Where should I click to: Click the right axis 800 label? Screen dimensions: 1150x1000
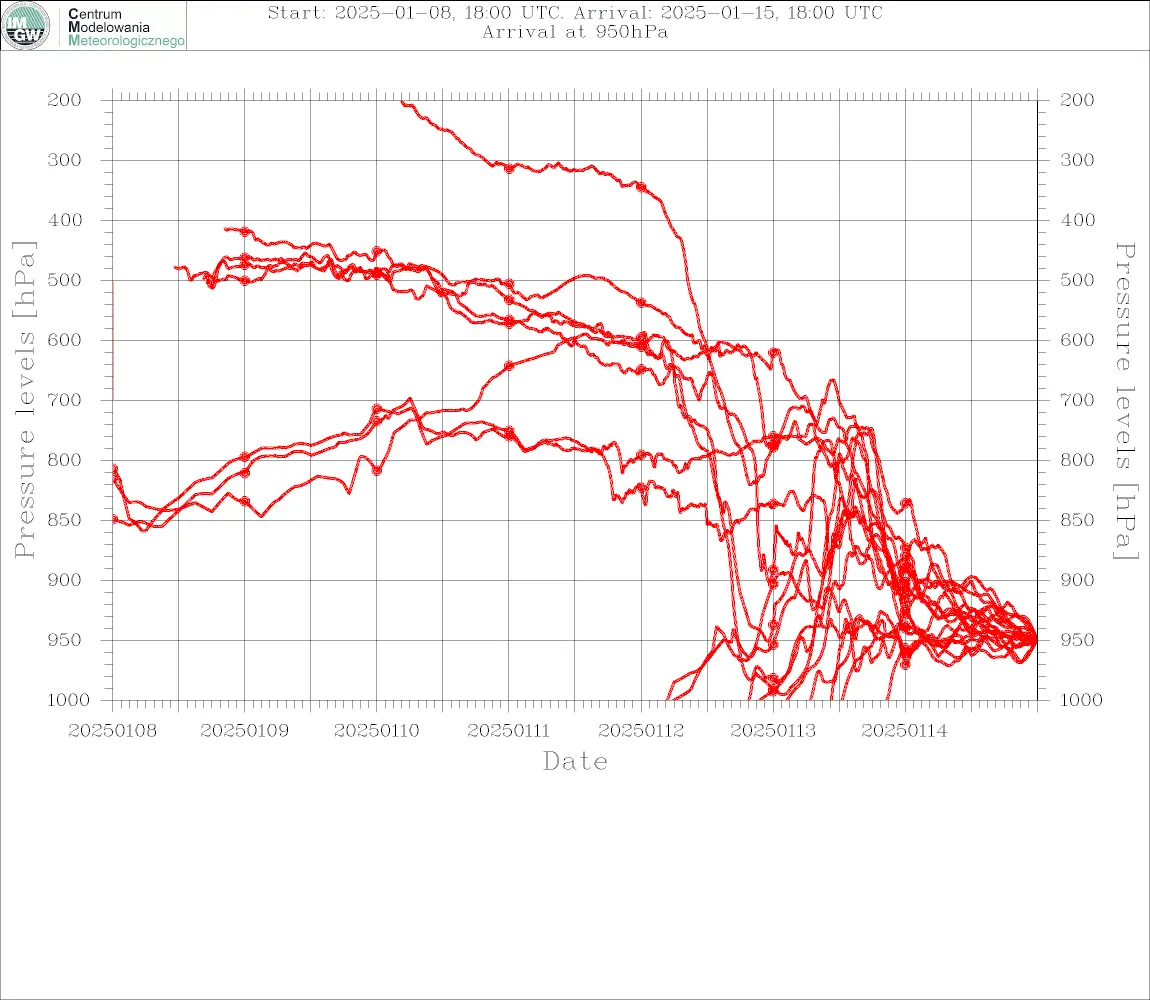click(1077, 461)
